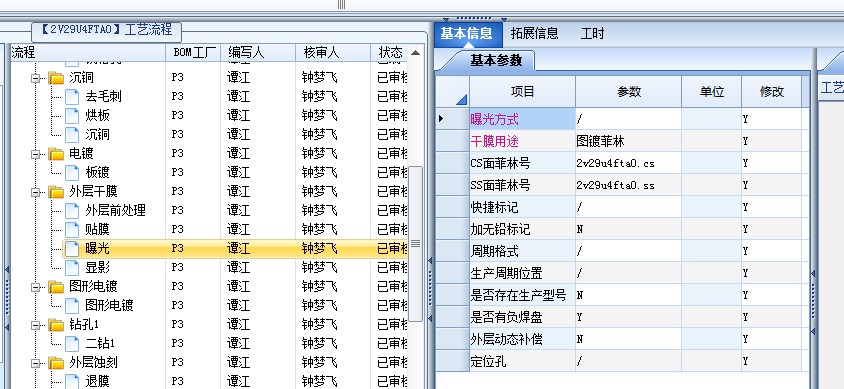Click the 项目 column header
844x389 pixels.
pos(522,91)
